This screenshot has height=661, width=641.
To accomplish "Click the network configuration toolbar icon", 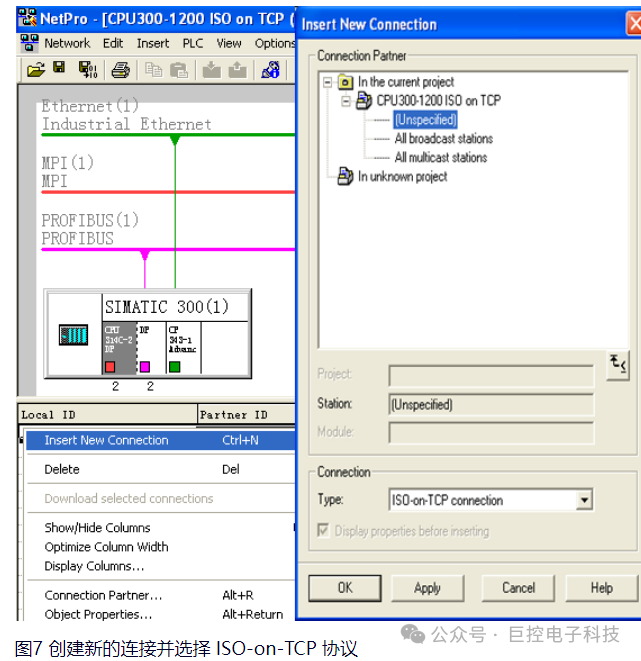I will 271,70.
